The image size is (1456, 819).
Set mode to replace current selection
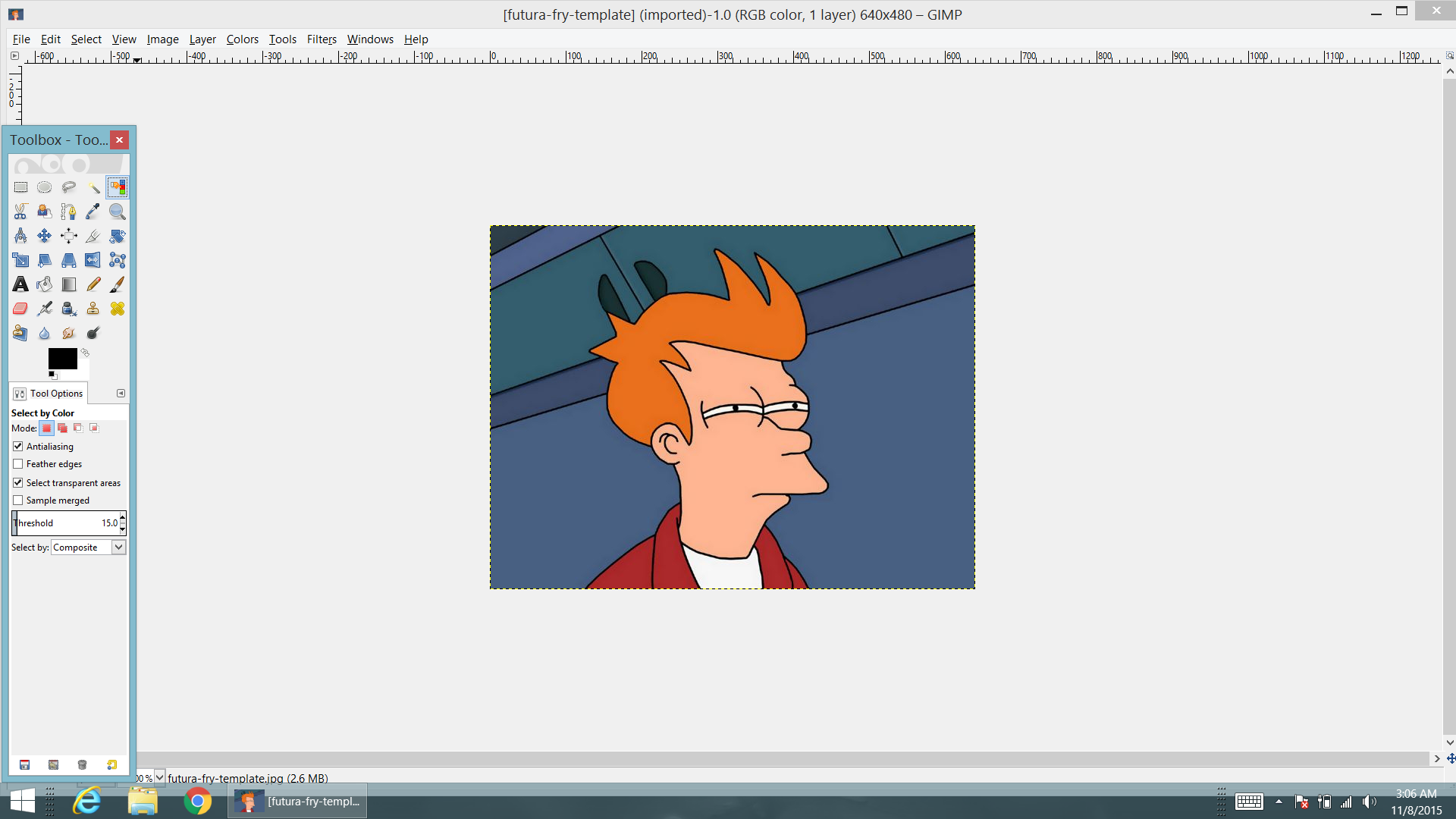point(46,428)
